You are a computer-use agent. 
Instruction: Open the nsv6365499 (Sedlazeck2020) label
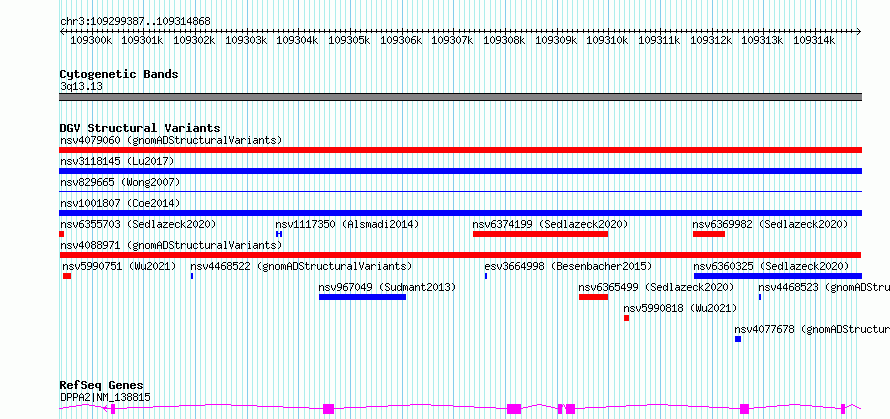[656, 287]
